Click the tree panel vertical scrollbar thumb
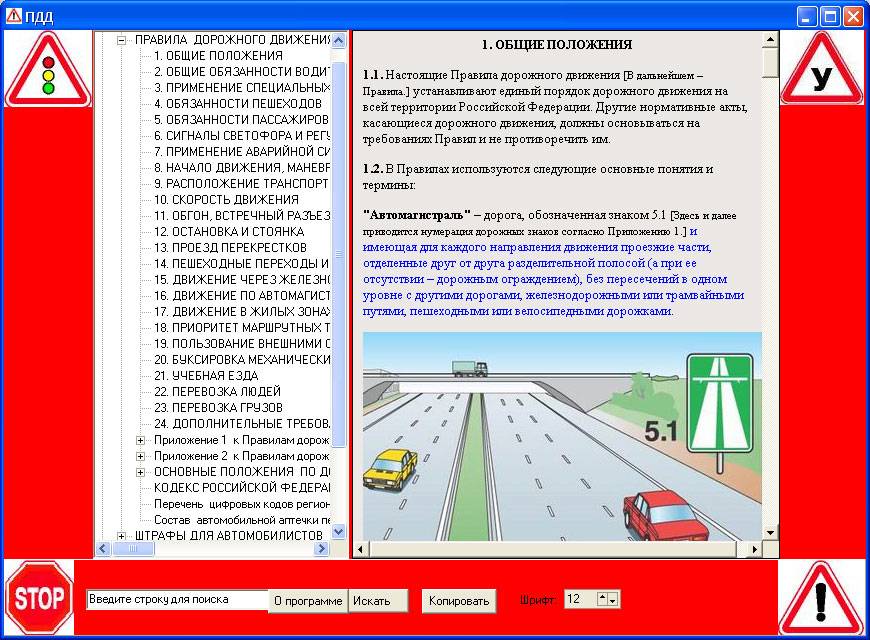Image resolution: width=870 pixels, height=640 pixels. coord(338,254)
